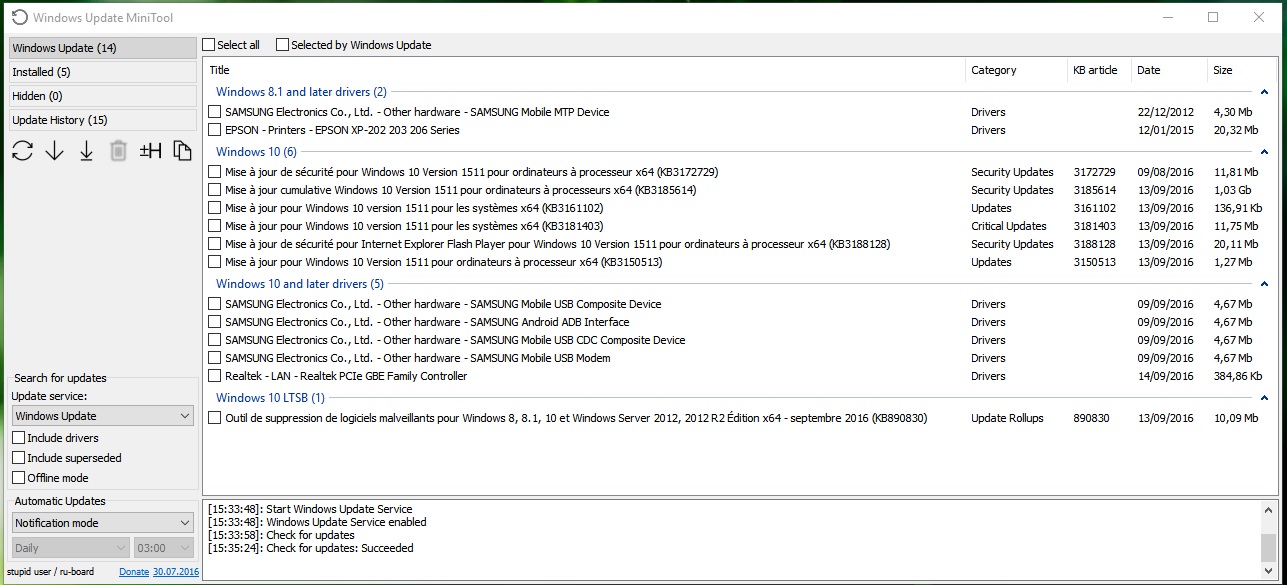Tick the SAMSUNG Mobile MTP Device update
Screen dimensions: 1287x585
point(214,112)
